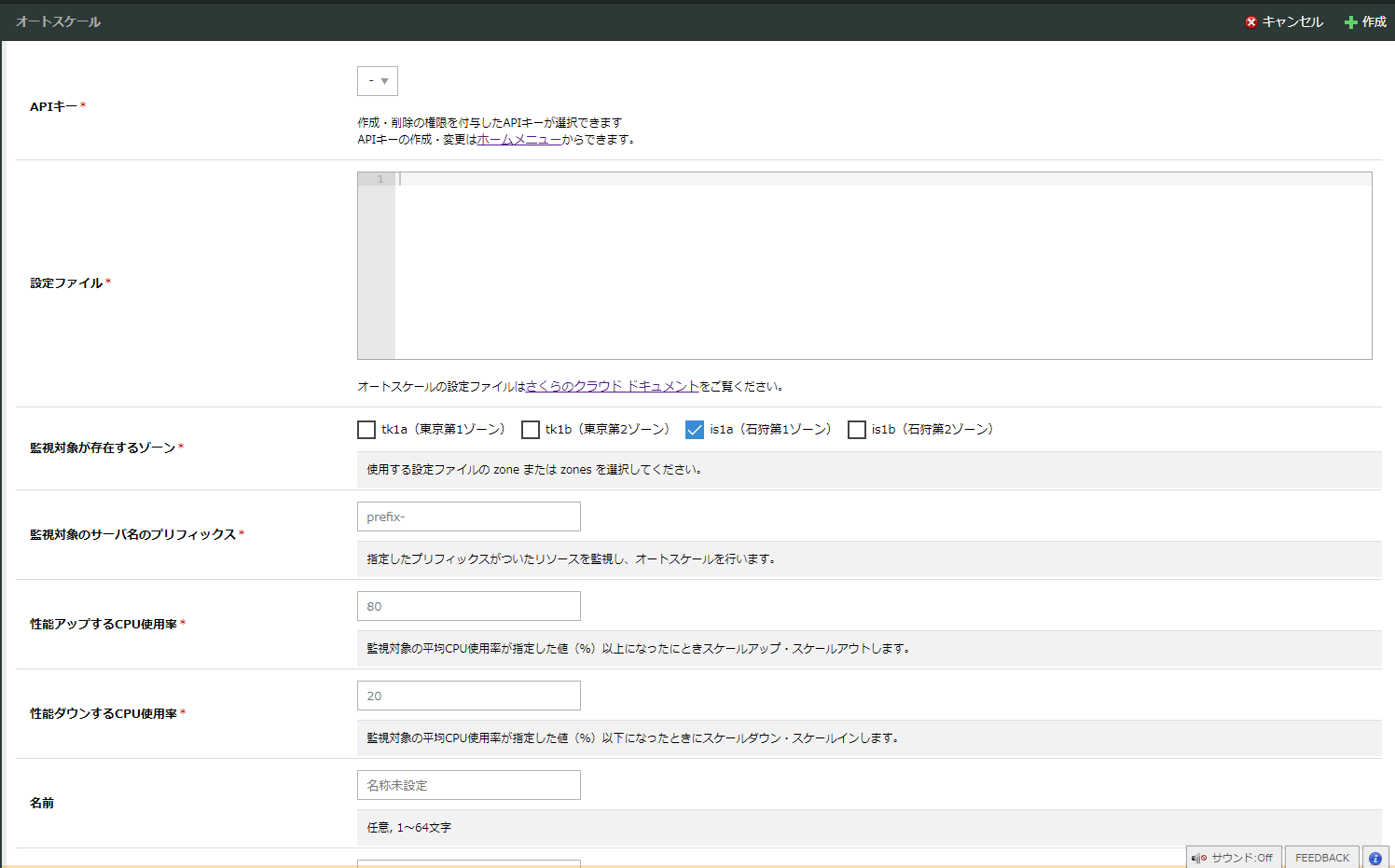The height and width of the screenshot is (868, 1395).
Task: Click the 設定ファイル field label
Action: pos(66,283)
